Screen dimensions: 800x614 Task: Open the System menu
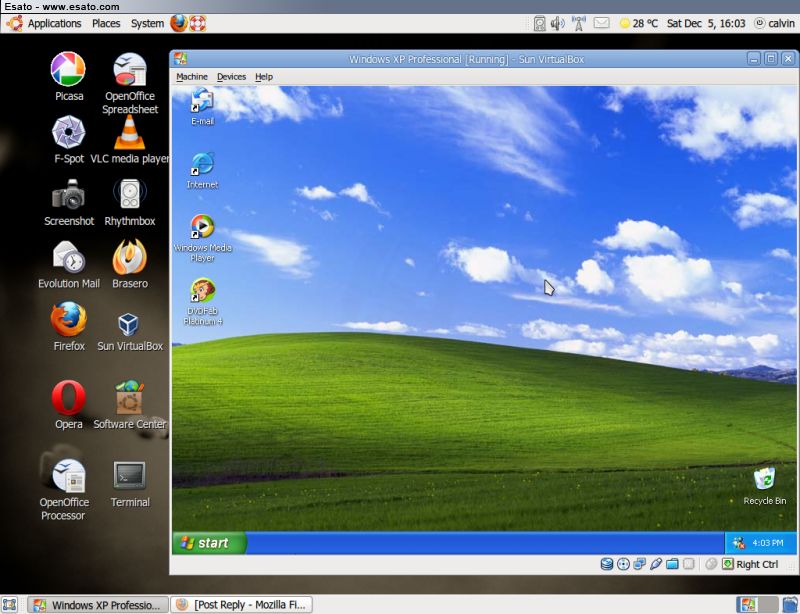(x=147, y=23)
